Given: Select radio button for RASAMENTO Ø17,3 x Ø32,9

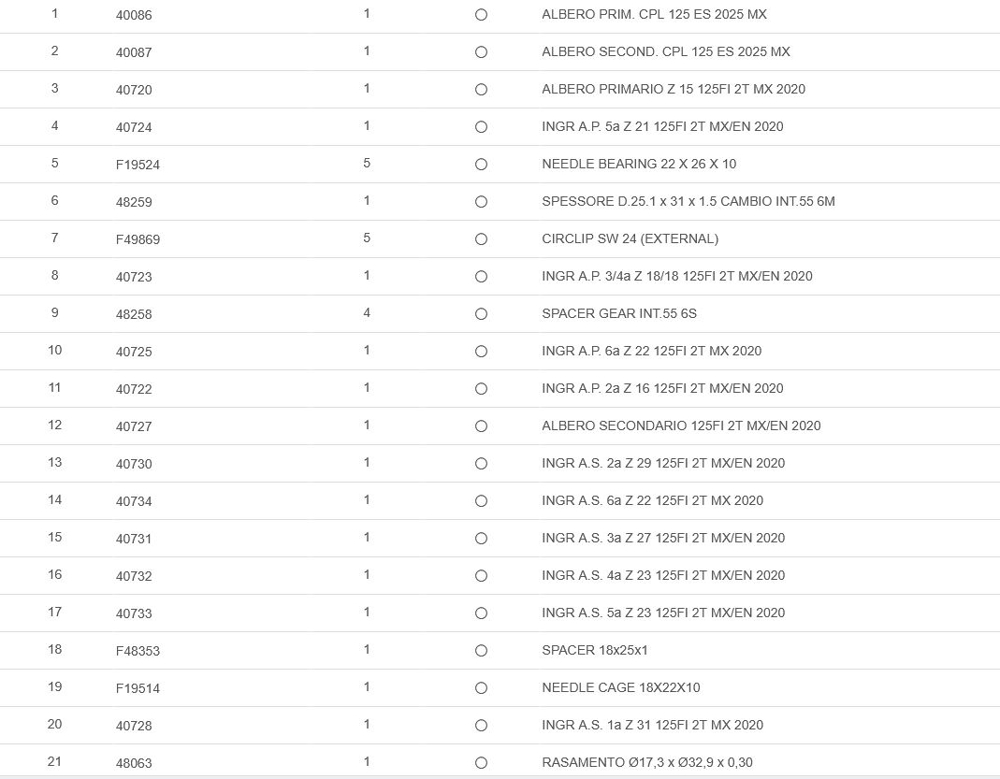Looking at the screenshot, I should pyautogui.click(x=481, y=763).
